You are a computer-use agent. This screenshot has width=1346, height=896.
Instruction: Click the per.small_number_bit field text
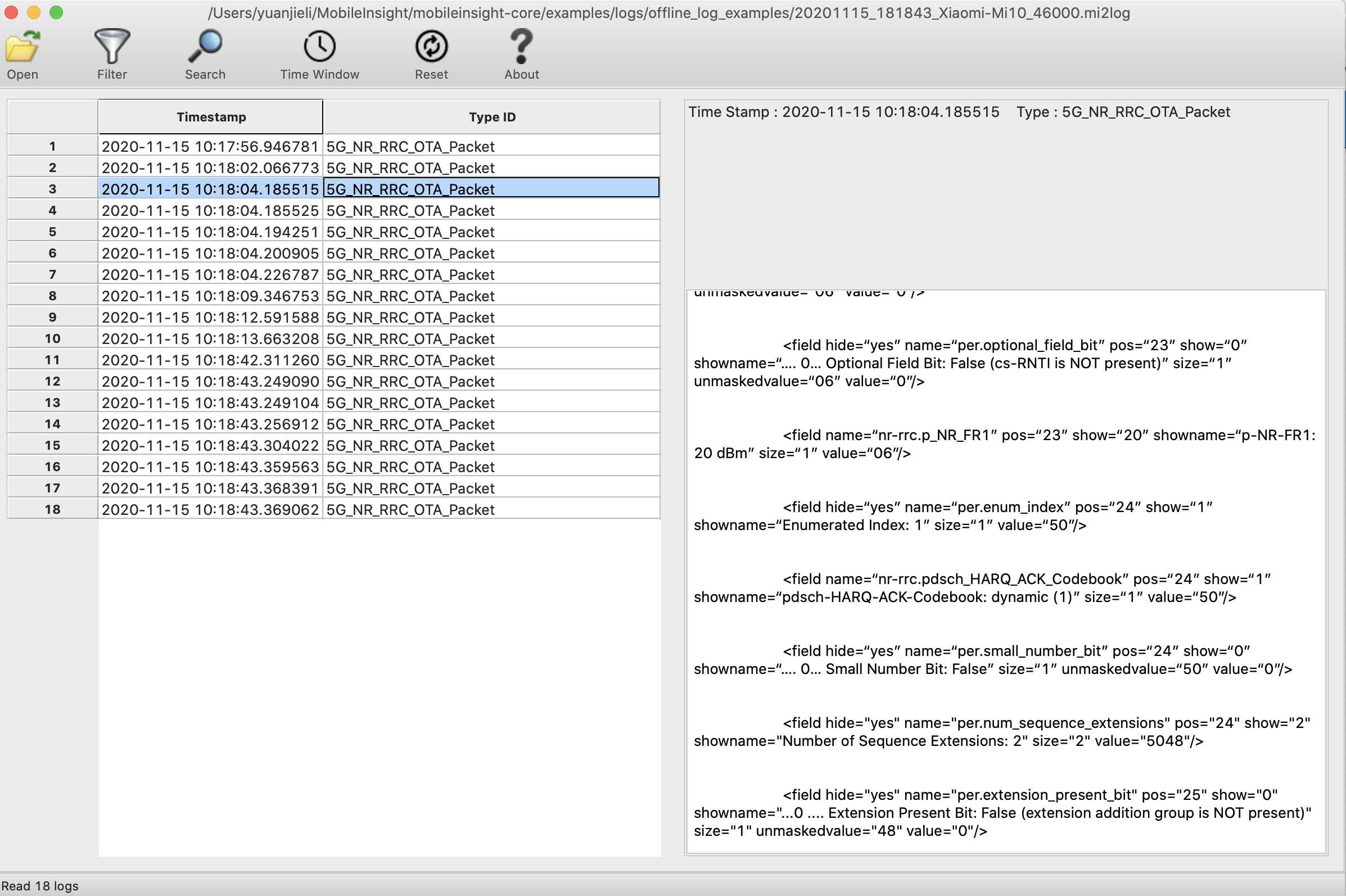(993, 659)
